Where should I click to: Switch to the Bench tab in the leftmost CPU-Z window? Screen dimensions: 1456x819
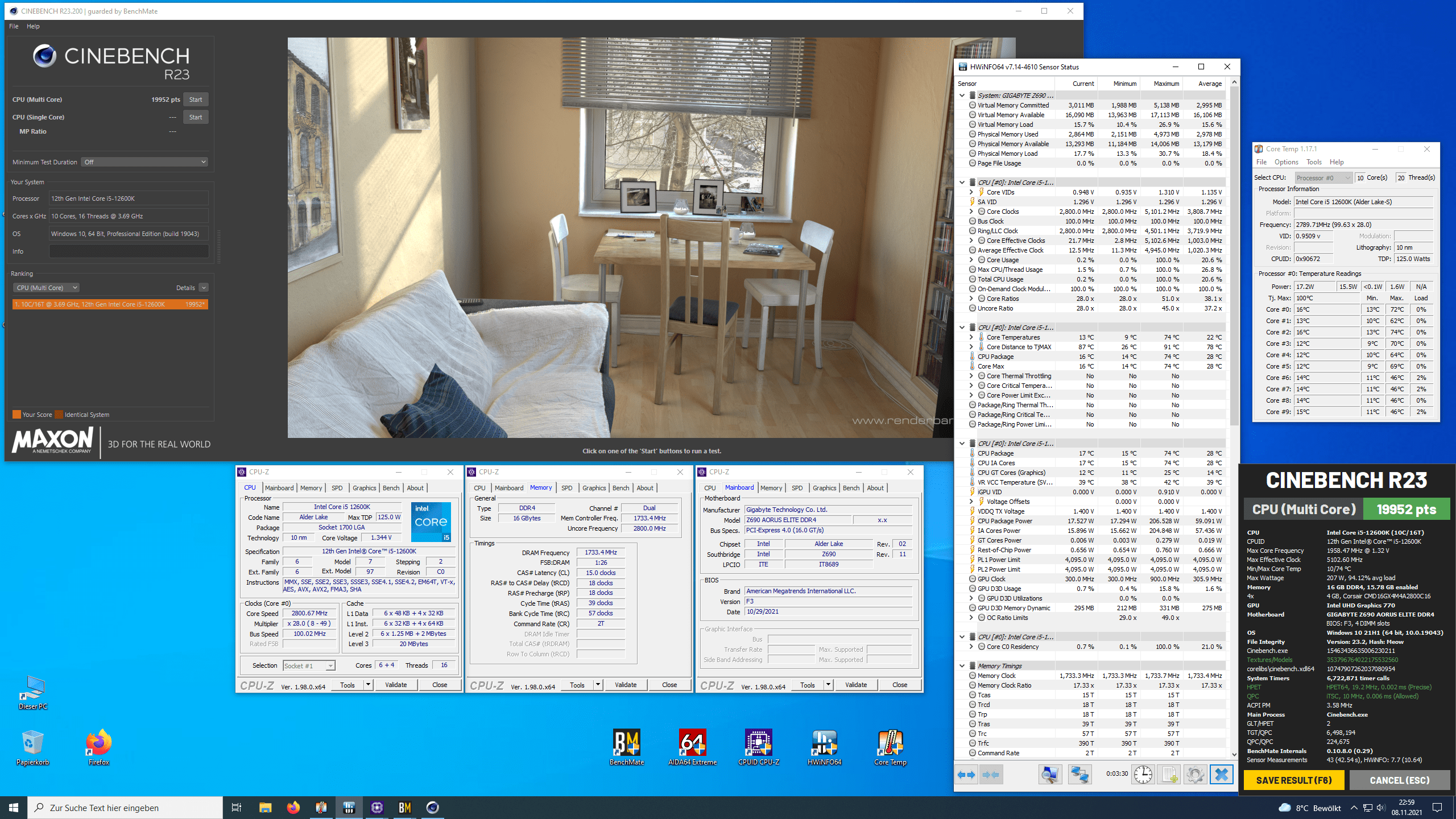tap(391, 488)
